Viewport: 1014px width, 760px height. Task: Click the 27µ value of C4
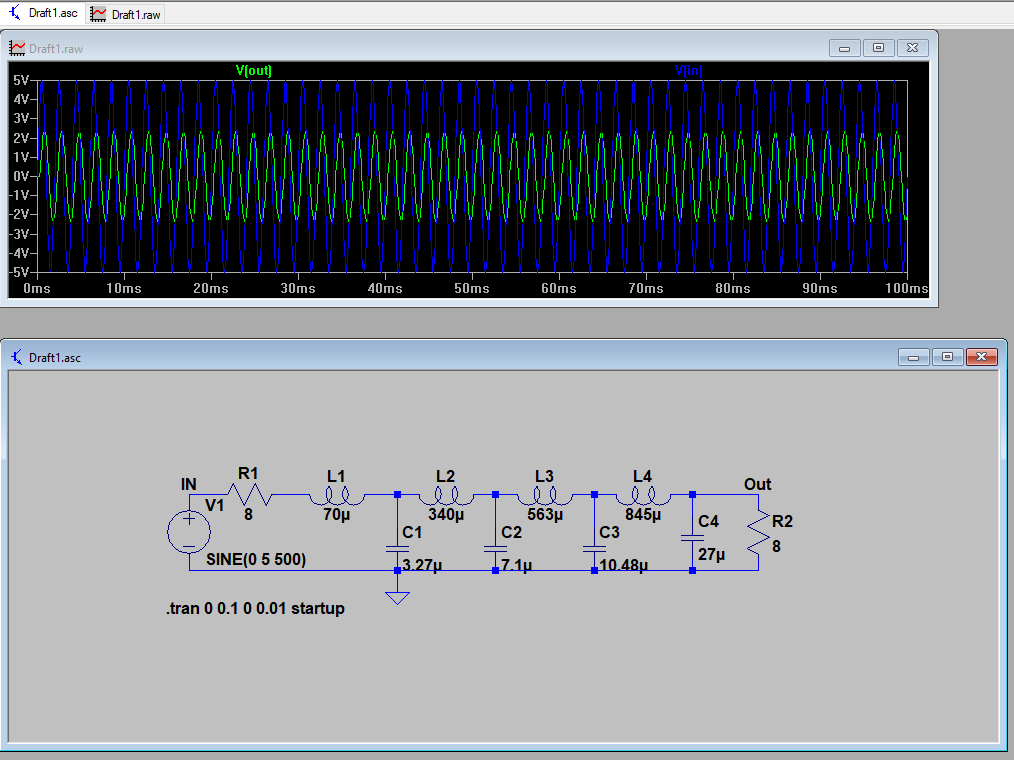click(x=711, y=554)
